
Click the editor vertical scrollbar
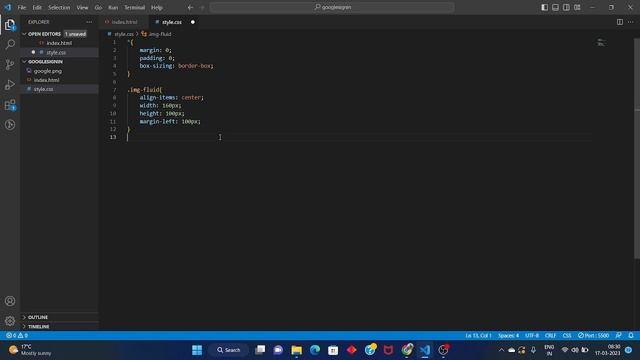click(x=637, y=149)
